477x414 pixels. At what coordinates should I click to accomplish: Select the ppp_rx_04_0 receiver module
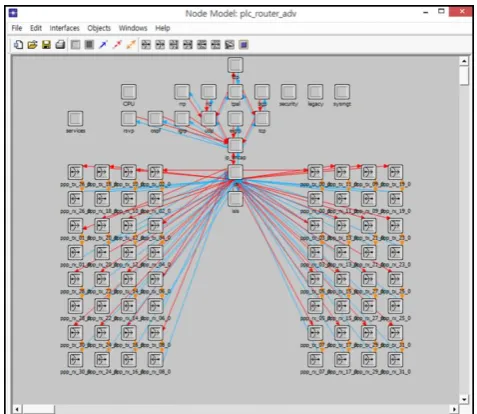coord(155,252)
